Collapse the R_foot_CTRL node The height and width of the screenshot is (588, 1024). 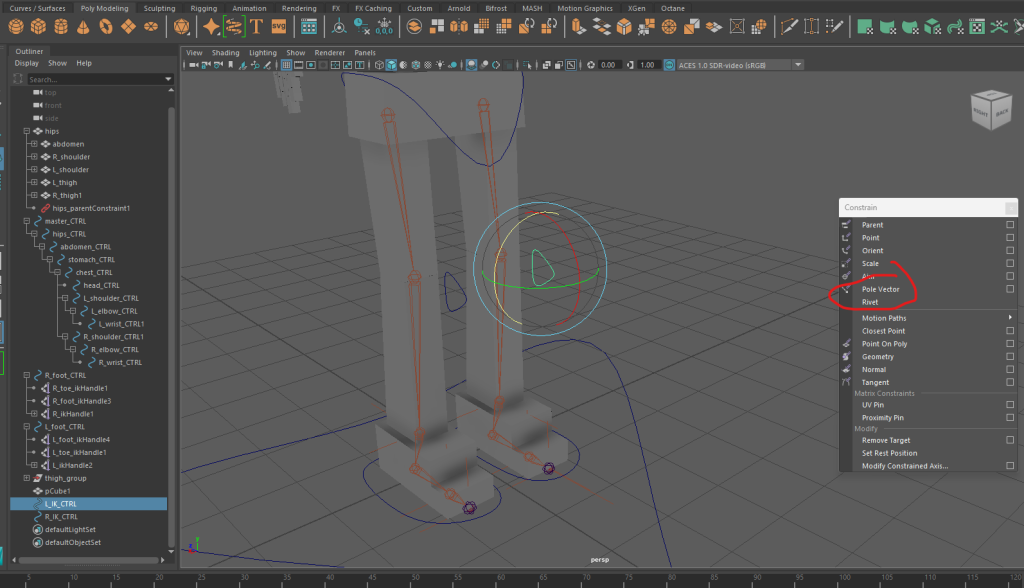pyautogui.click(x=27, y=375)
